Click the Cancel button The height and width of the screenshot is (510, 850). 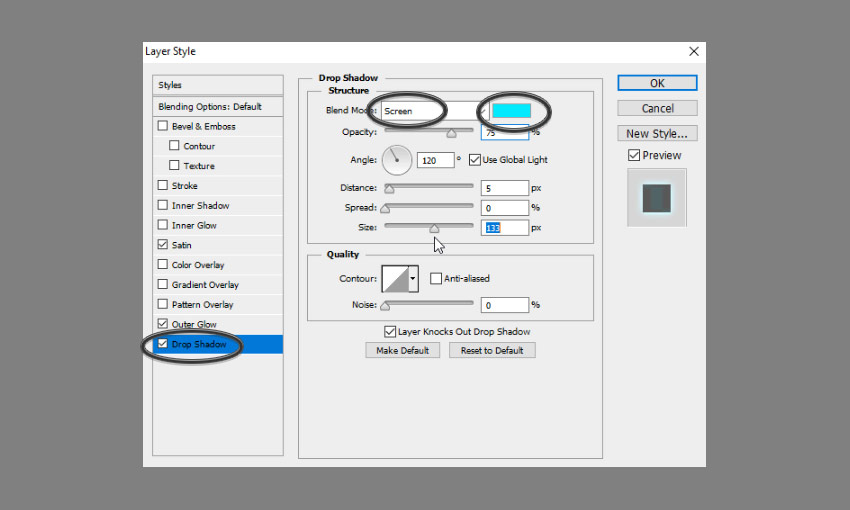point(657,108)
